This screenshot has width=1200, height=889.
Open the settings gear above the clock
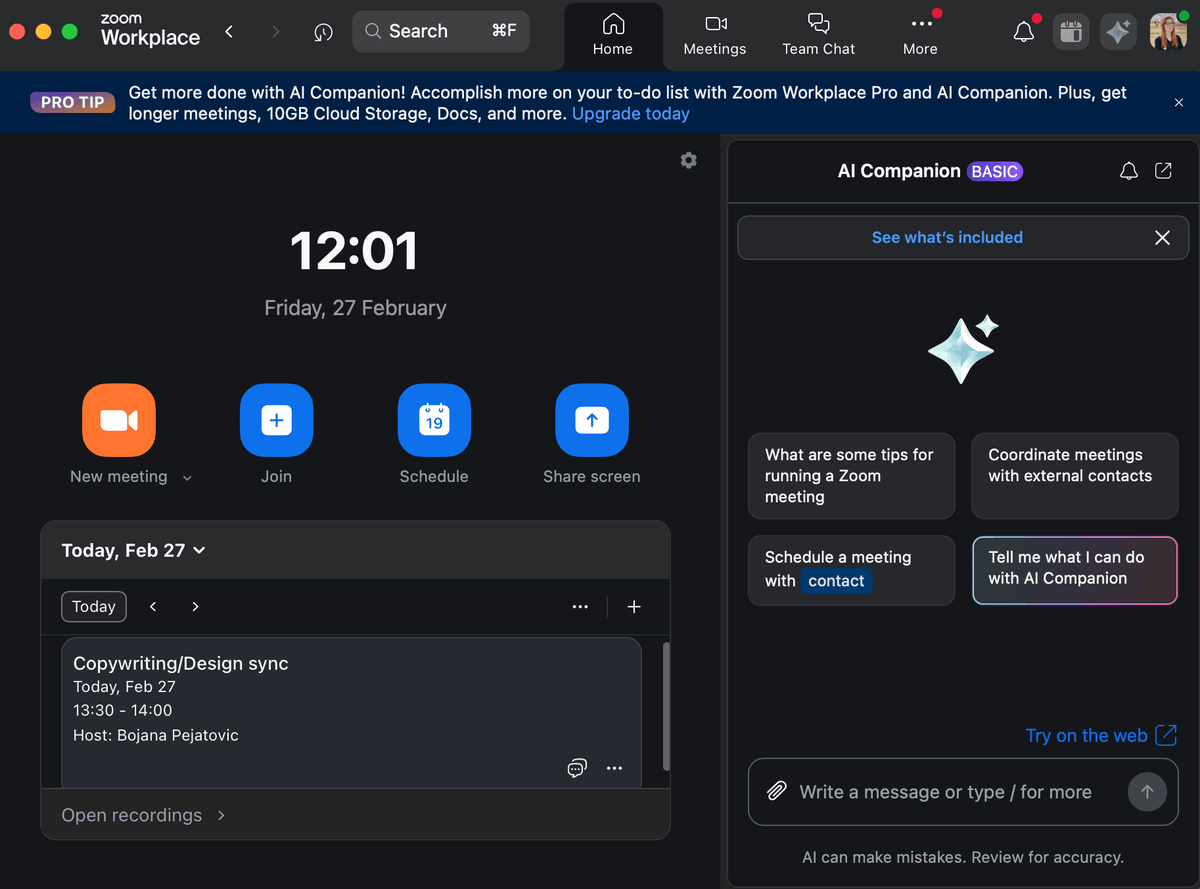[x=688, y=160]
